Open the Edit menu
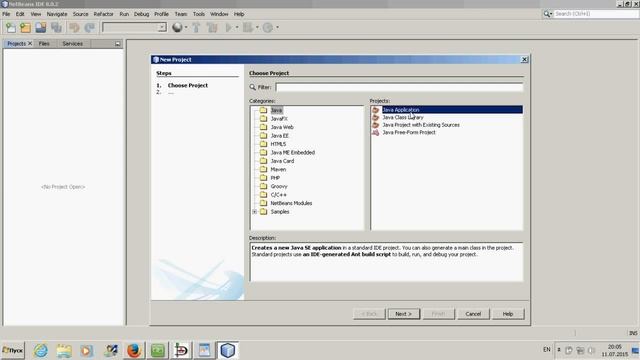Image resolution: width=640 pixels, height=360 pixels. [x=20, y=14]
